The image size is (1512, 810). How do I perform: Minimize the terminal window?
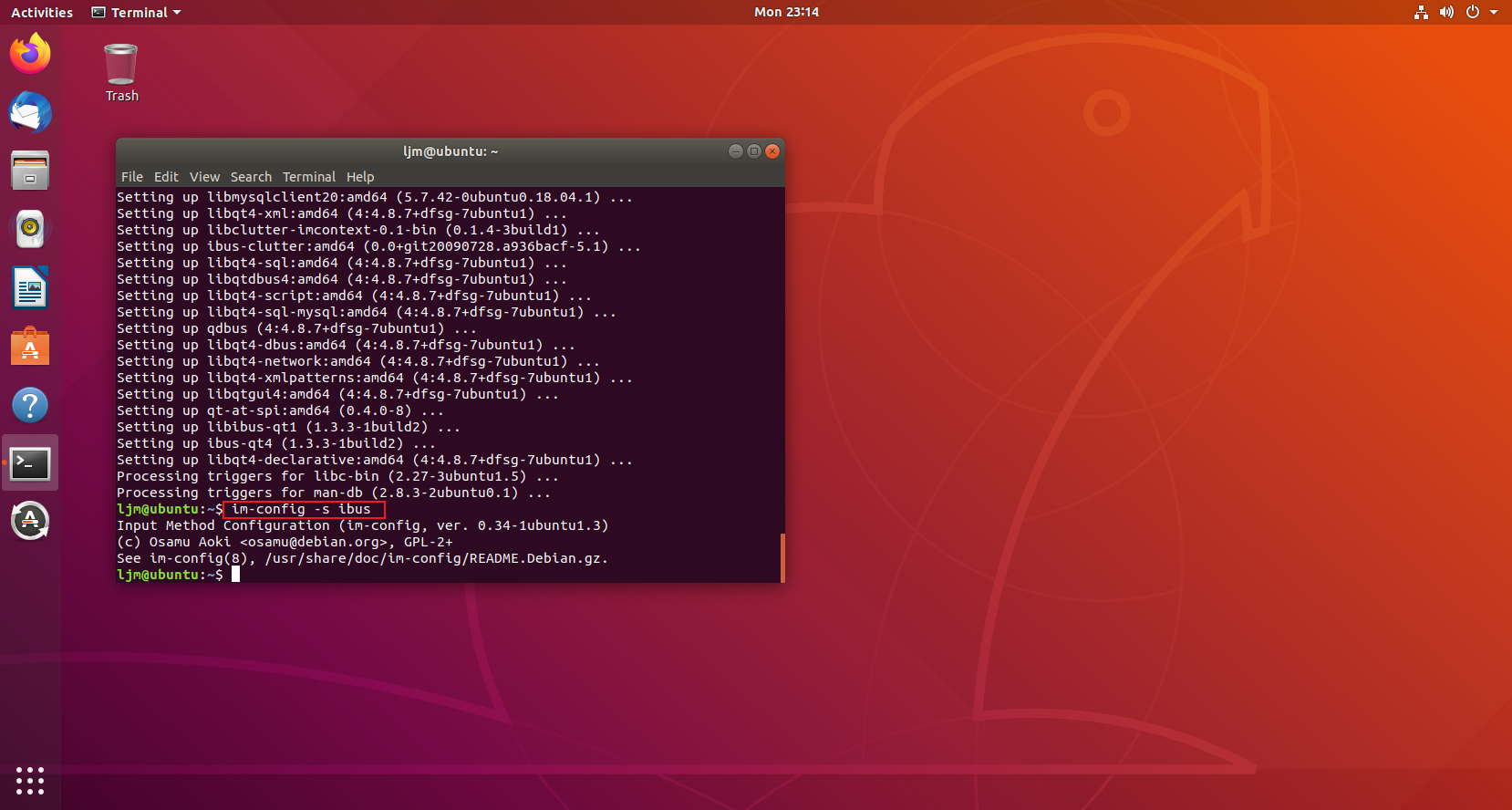pyautogui.click(x=736, y=151)
